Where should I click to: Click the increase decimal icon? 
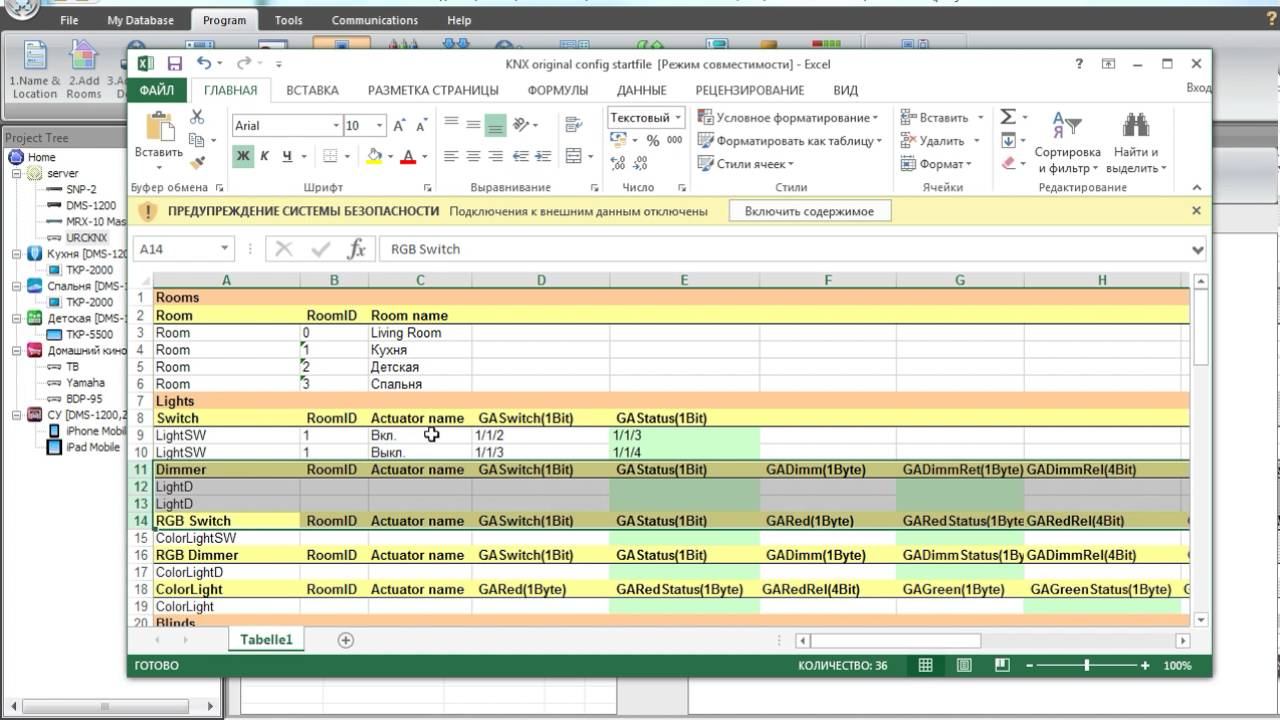(617, 164)
